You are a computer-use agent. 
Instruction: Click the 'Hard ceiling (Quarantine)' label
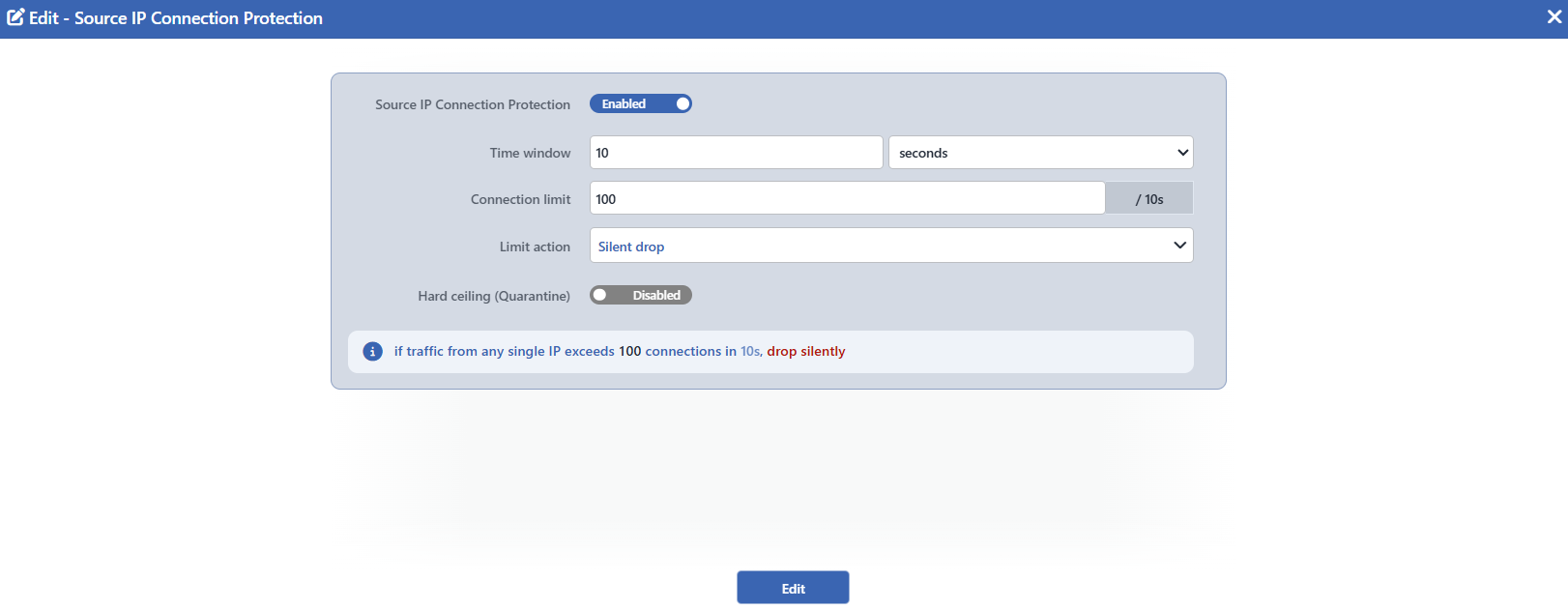pos(494,296)
